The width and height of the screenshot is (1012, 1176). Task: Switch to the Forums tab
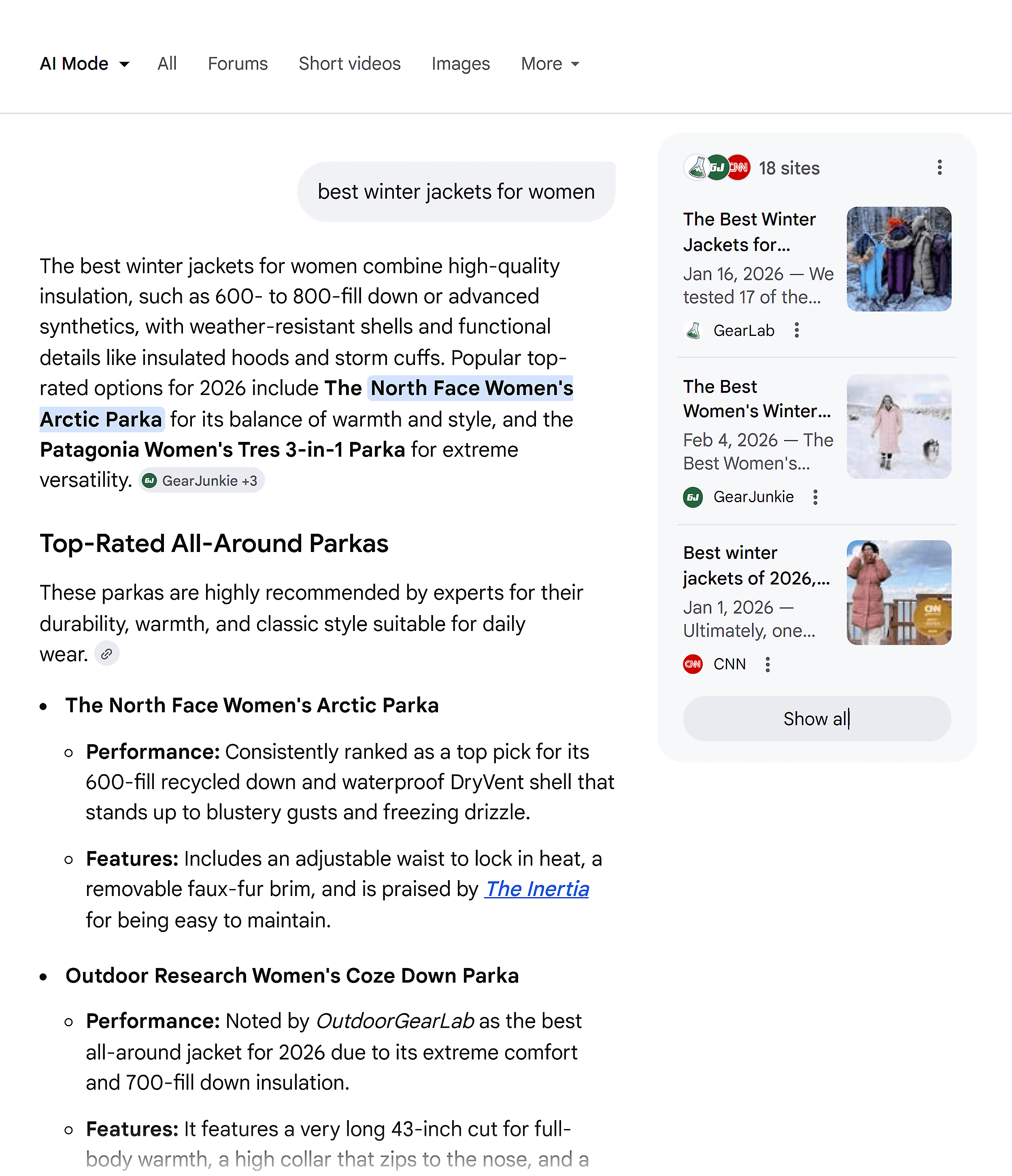pos(238,64)
